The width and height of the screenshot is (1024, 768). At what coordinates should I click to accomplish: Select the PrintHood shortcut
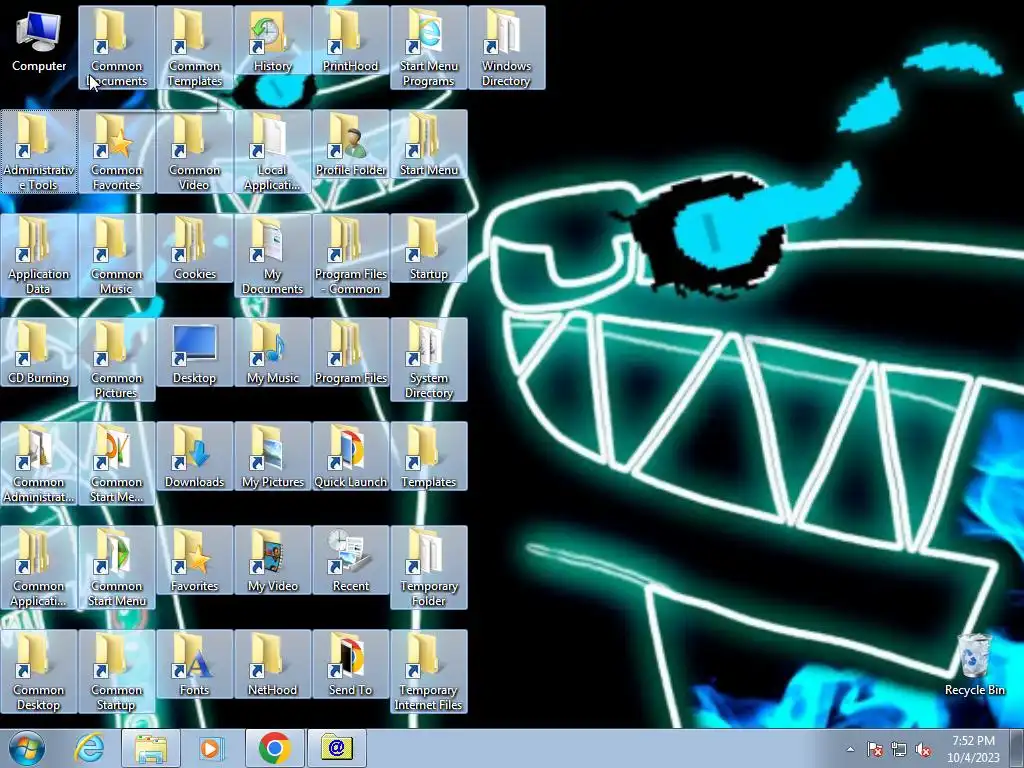click(x=351, y=40)
